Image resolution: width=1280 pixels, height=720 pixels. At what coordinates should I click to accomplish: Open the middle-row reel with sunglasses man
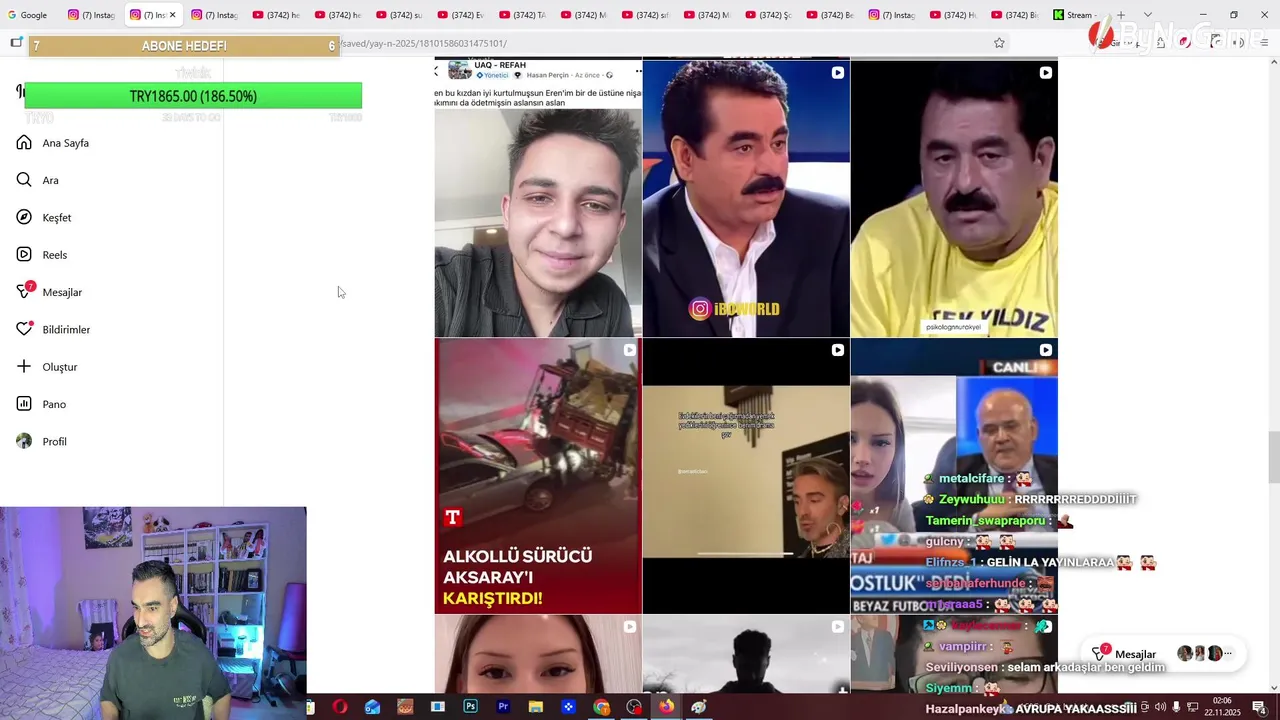coord(746,476)
